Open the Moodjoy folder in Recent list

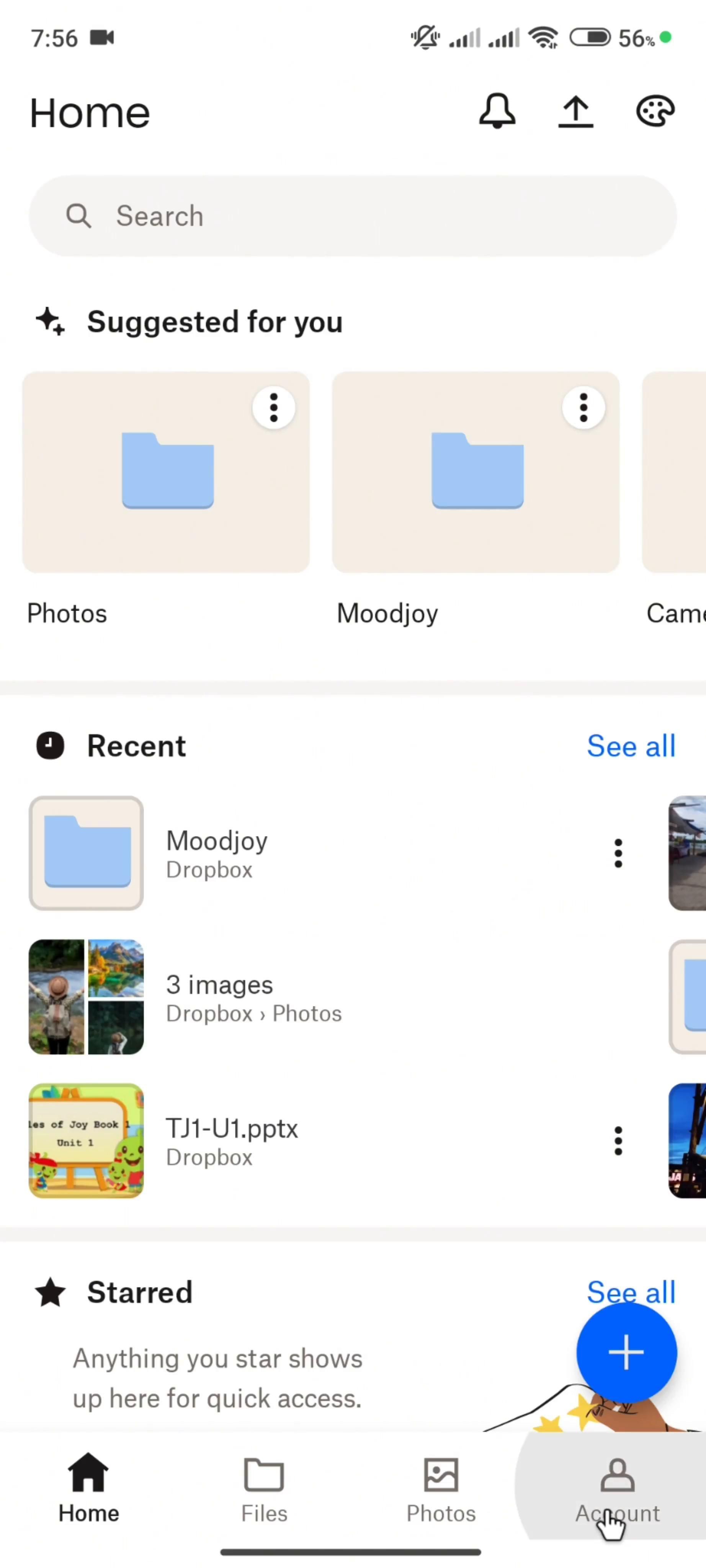point(217,853)
